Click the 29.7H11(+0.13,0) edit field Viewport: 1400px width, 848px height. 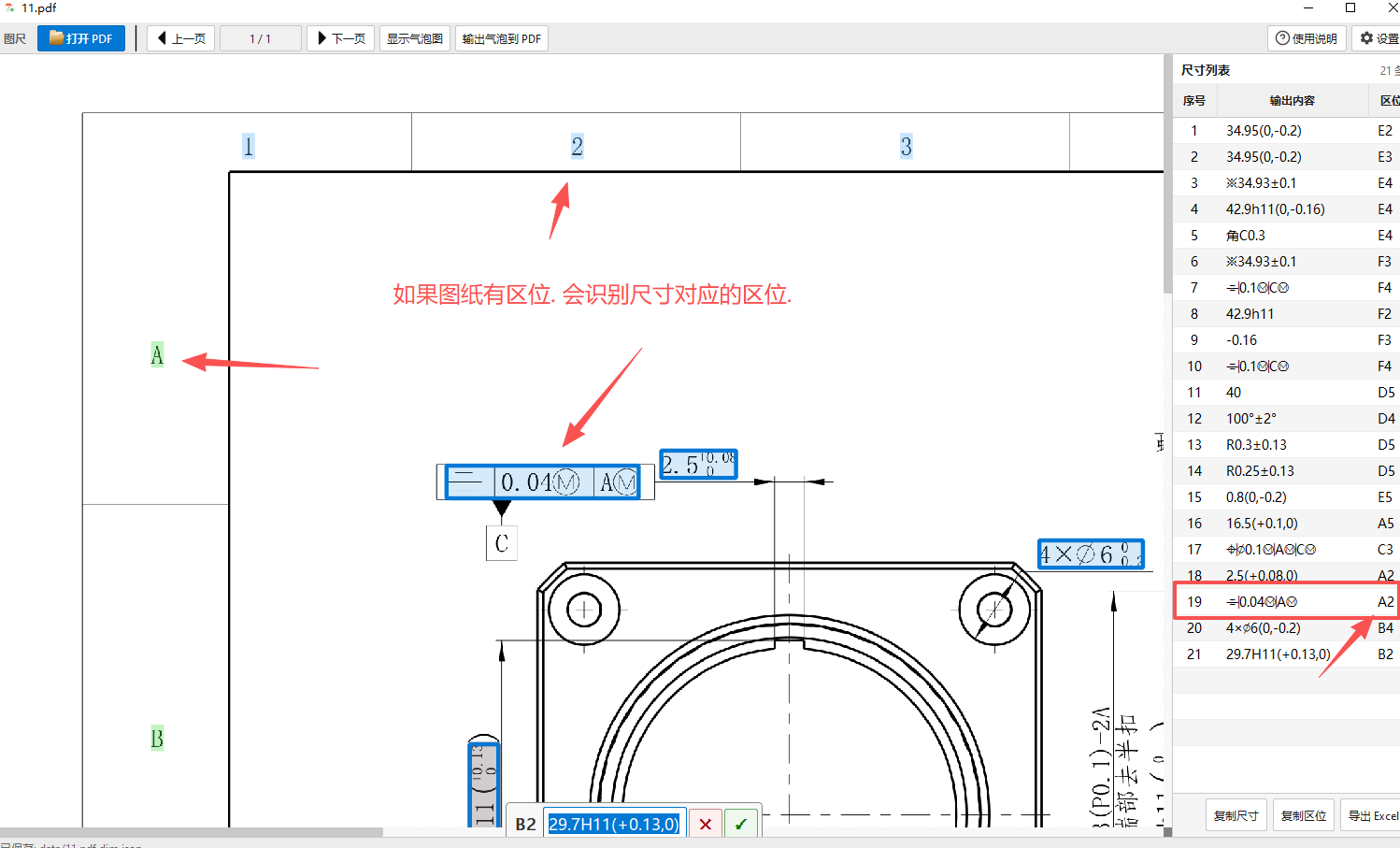click(616, 825)
